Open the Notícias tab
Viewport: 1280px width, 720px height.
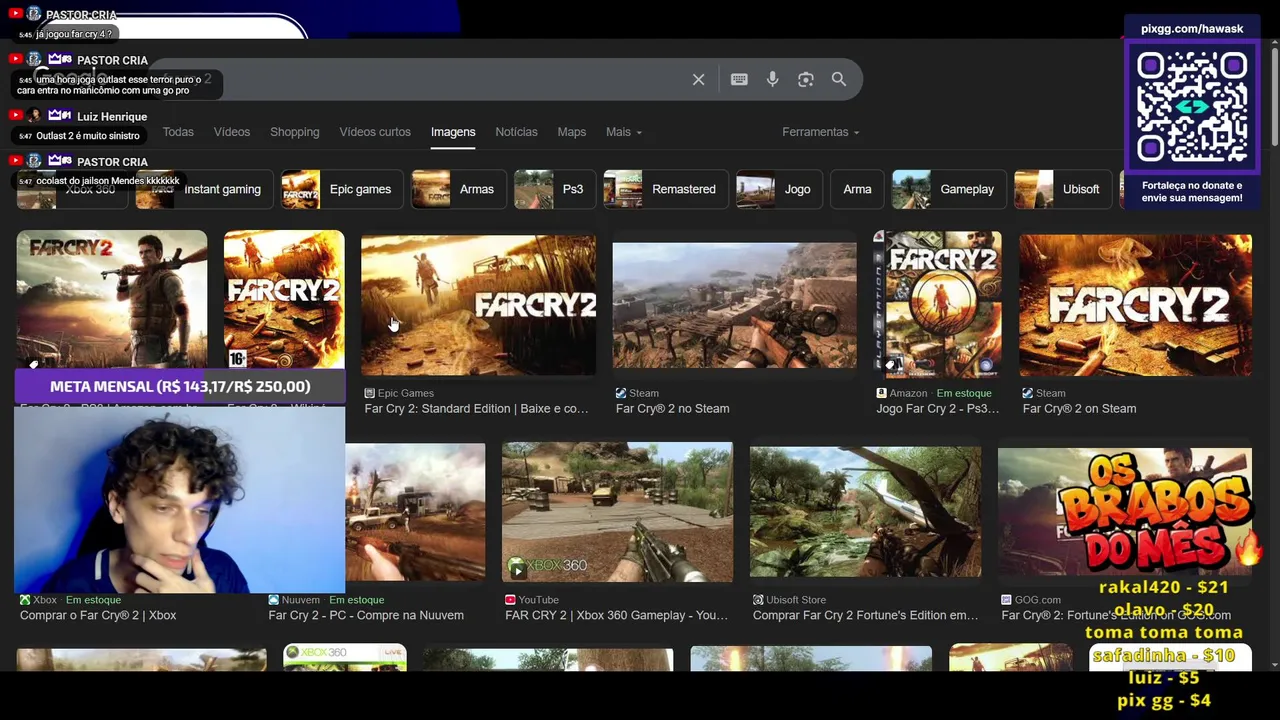tap(516, 132)
